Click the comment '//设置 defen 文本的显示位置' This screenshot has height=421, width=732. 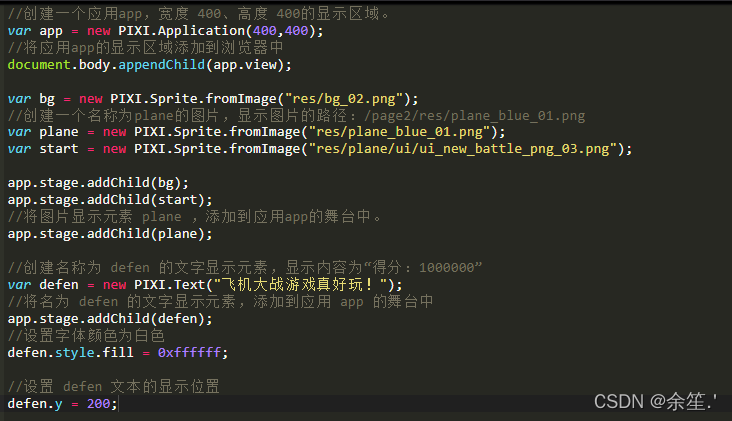click(x=113, y=386)
